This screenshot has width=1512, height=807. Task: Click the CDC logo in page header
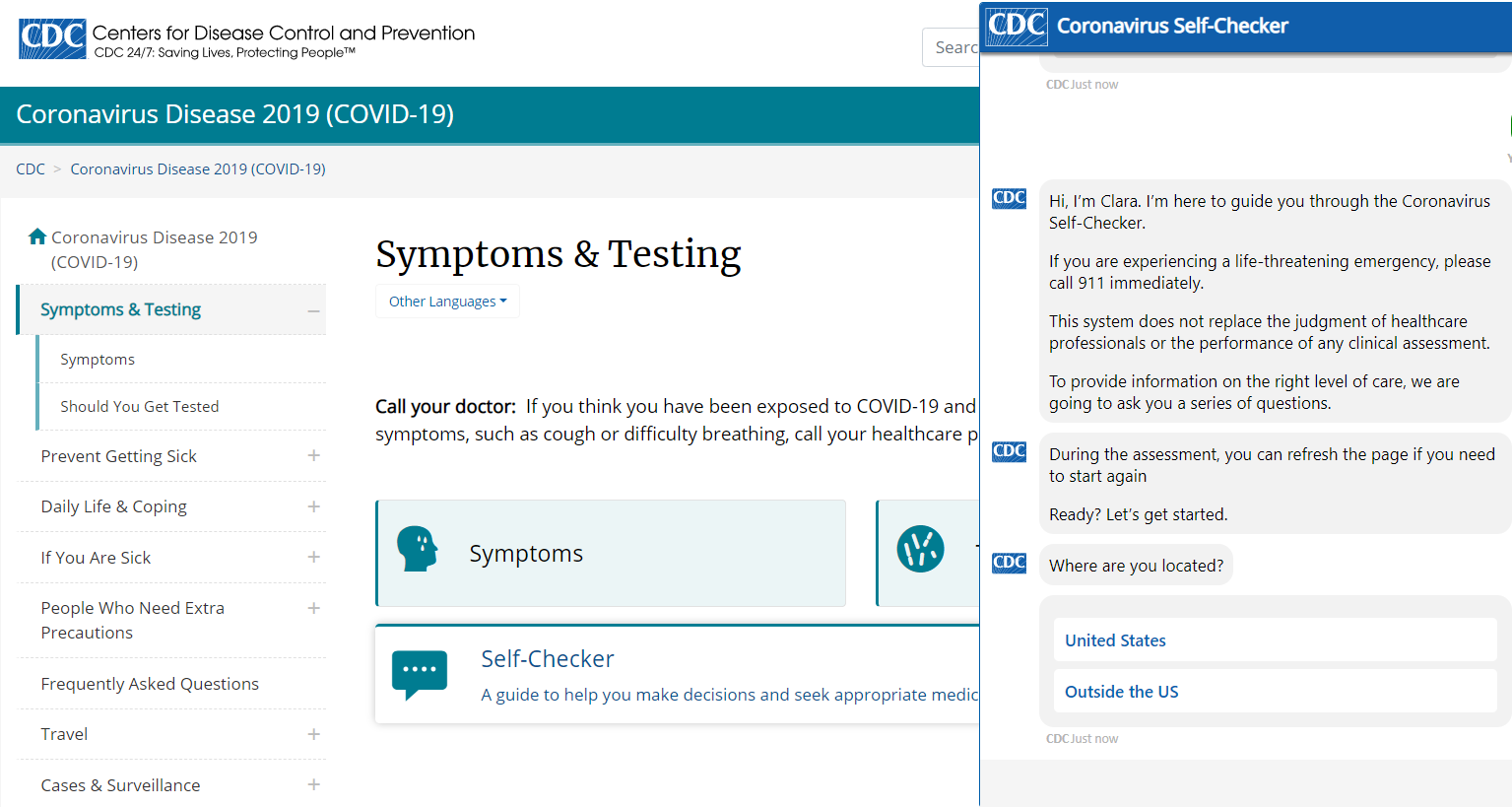(x=52, y=39)
